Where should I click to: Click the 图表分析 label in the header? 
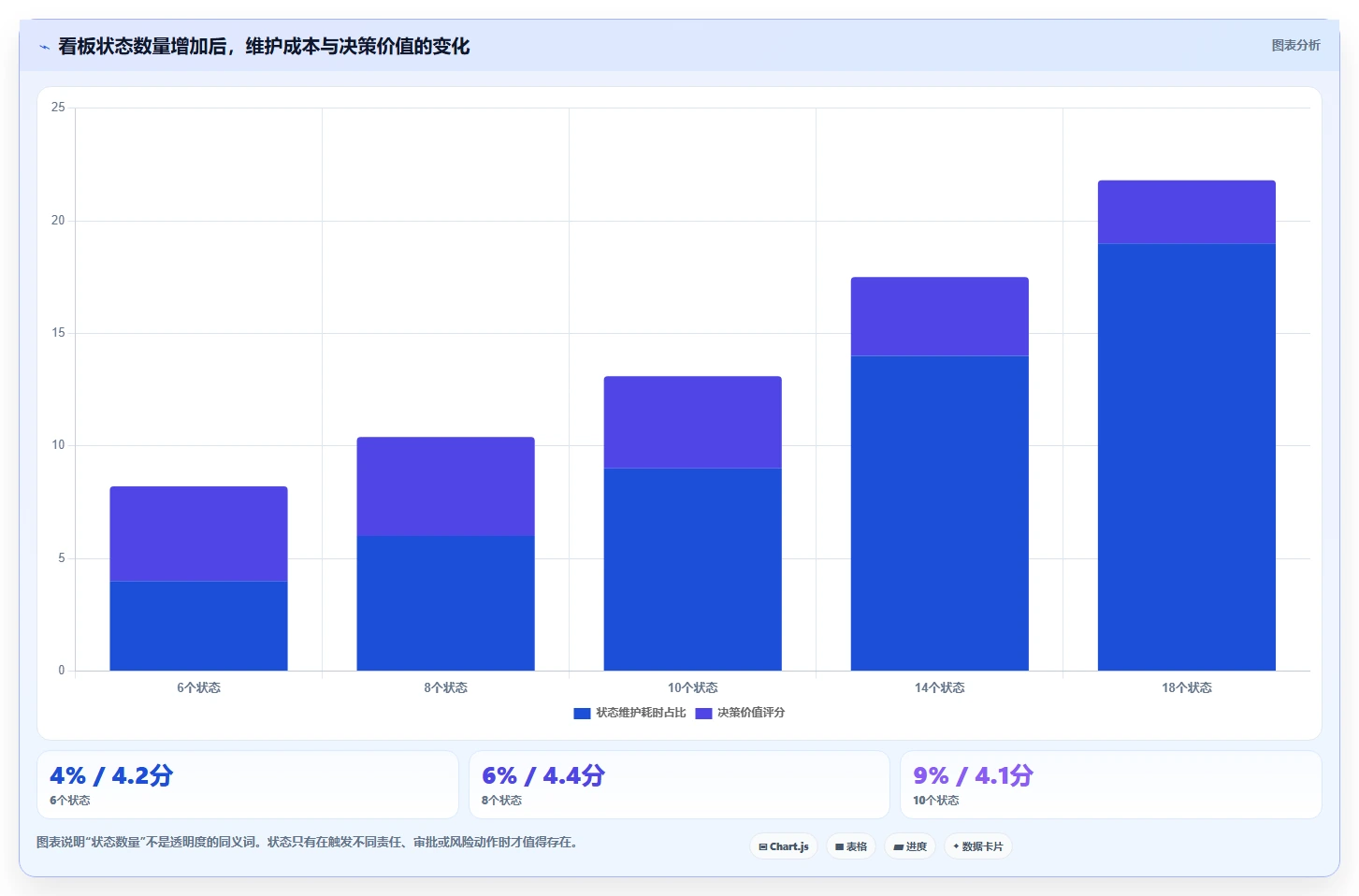point(1295,45)
